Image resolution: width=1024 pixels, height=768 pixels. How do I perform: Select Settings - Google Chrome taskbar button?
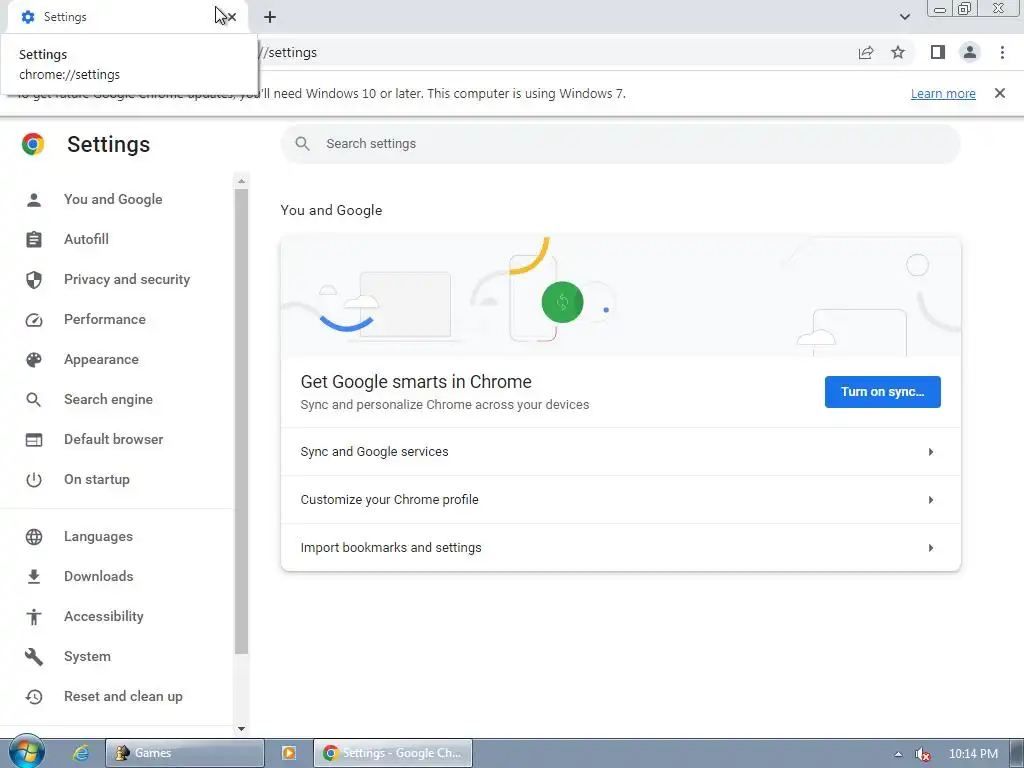(392, 753)
